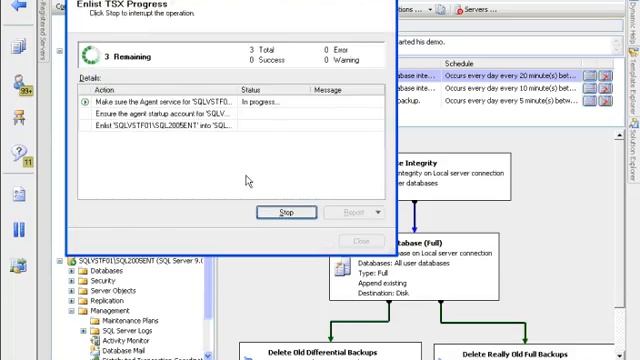This screenshot has width=640, height=360.
Task: Click the network computers icon in sidebar
Action: point(18,266)
